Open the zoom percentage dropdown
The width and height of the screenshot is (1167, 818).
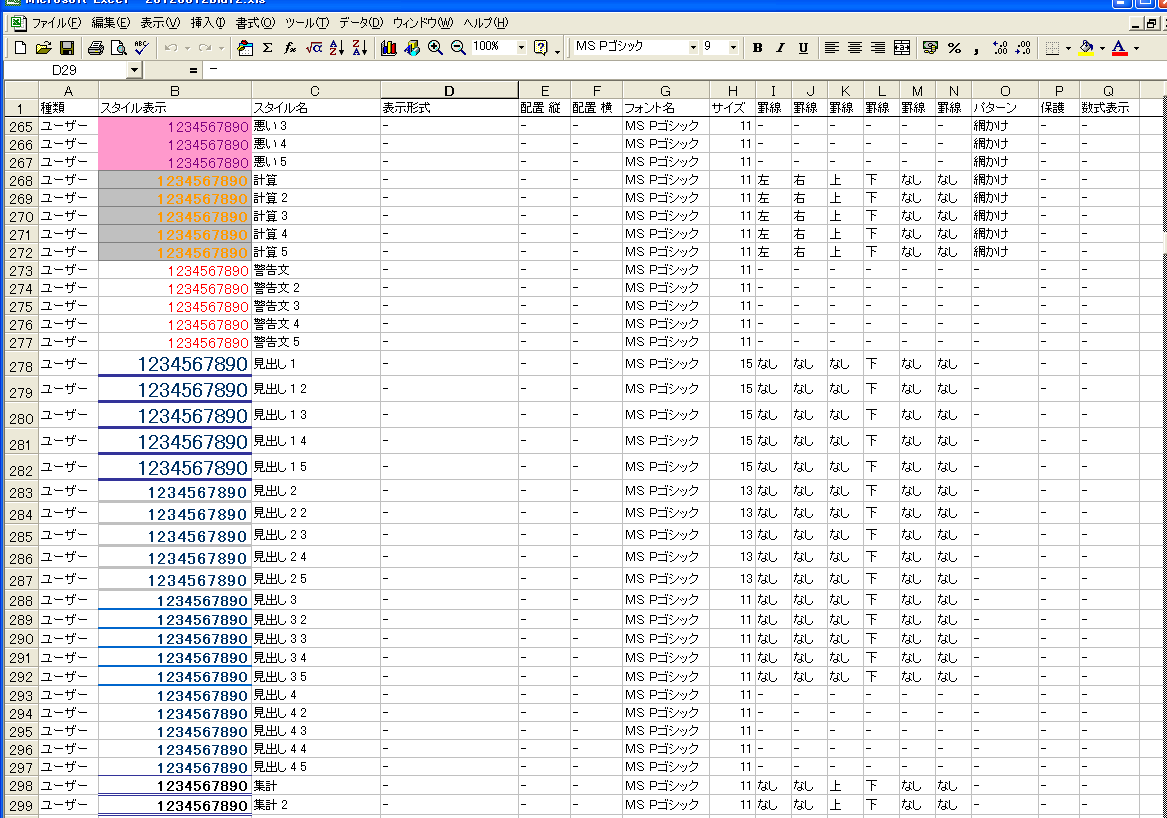(x=521, y=48)
